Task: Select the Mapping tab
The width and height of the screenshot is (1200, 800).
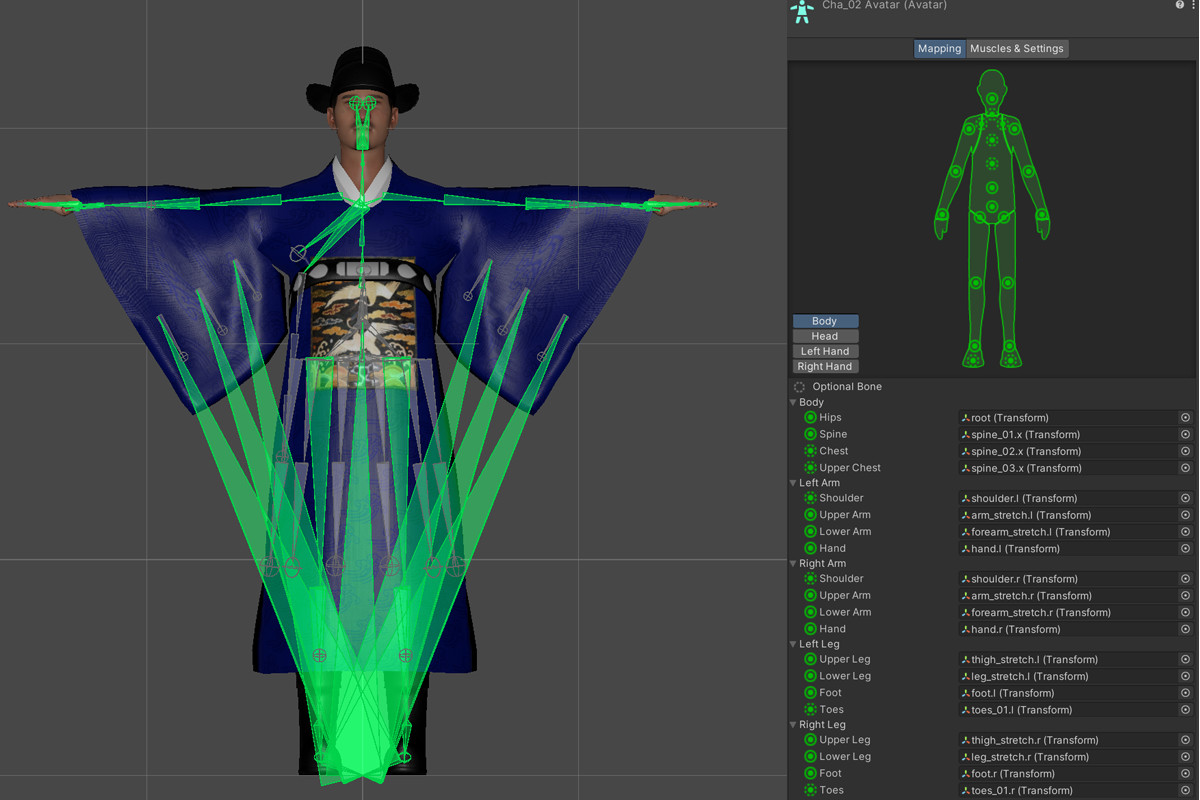Action: [939, 48]
